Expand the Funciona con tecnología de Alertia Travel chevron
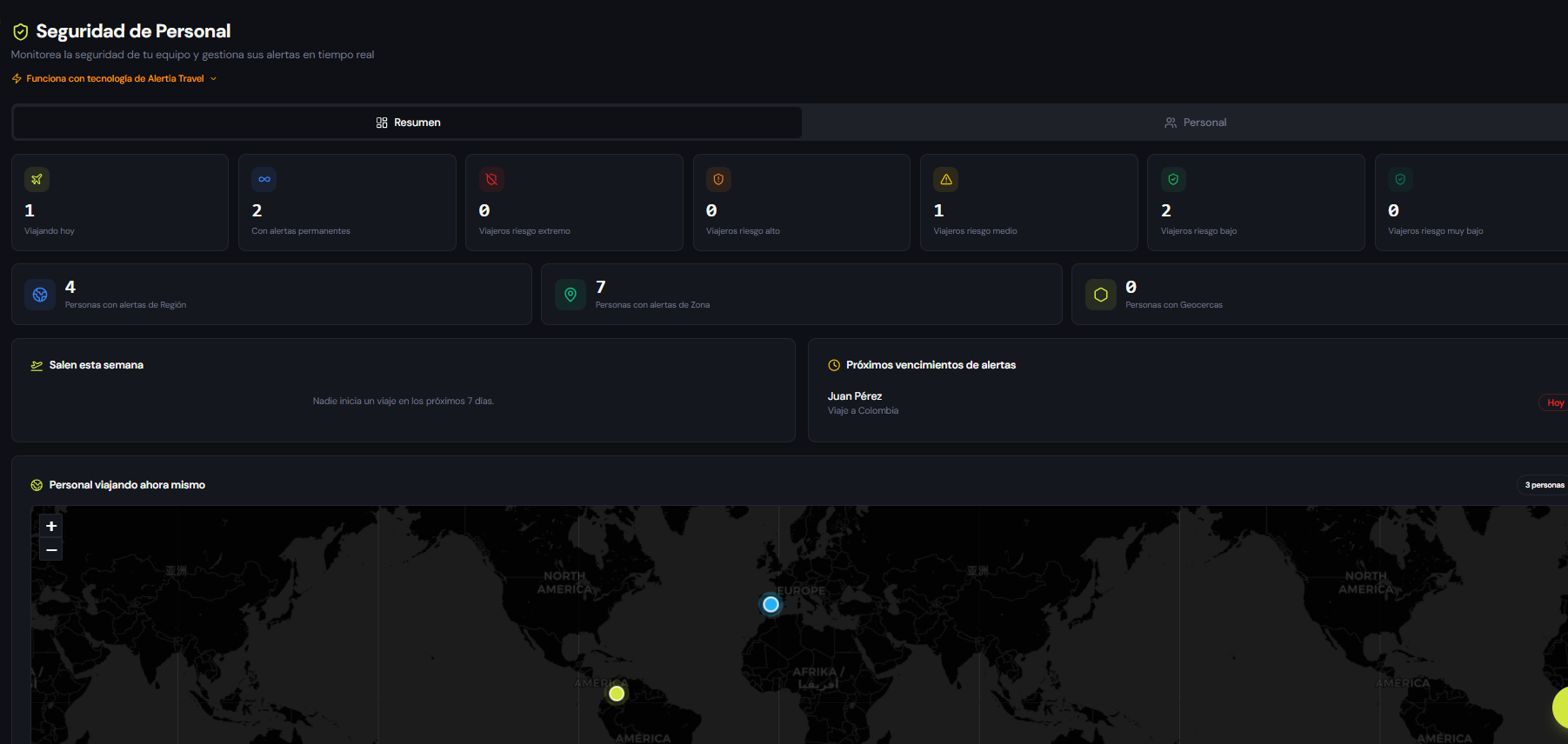The image size is (1568, 744). pyautogui.click(x=213, y=79)
